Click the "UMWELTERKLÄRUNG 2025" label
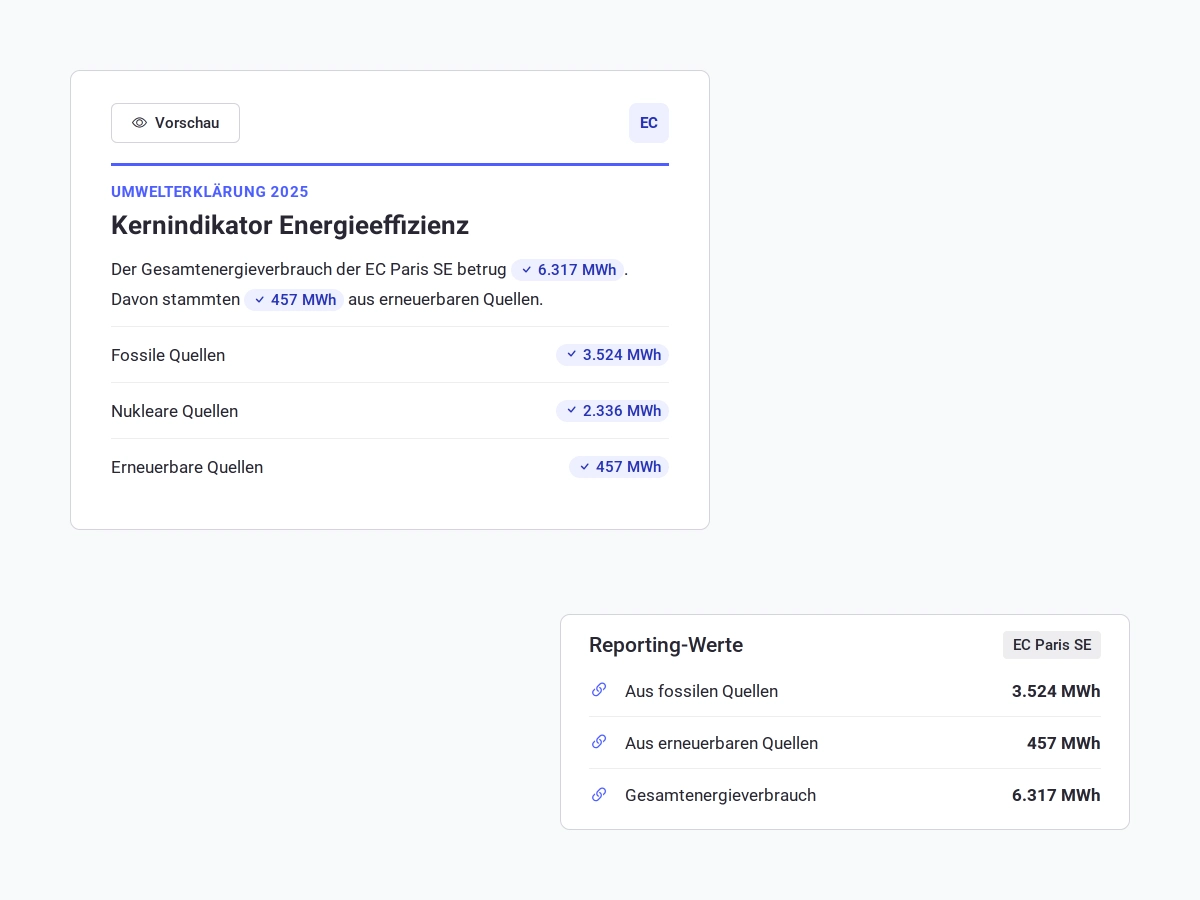This screenshot has width=1200, height=900. pos(210,192)
